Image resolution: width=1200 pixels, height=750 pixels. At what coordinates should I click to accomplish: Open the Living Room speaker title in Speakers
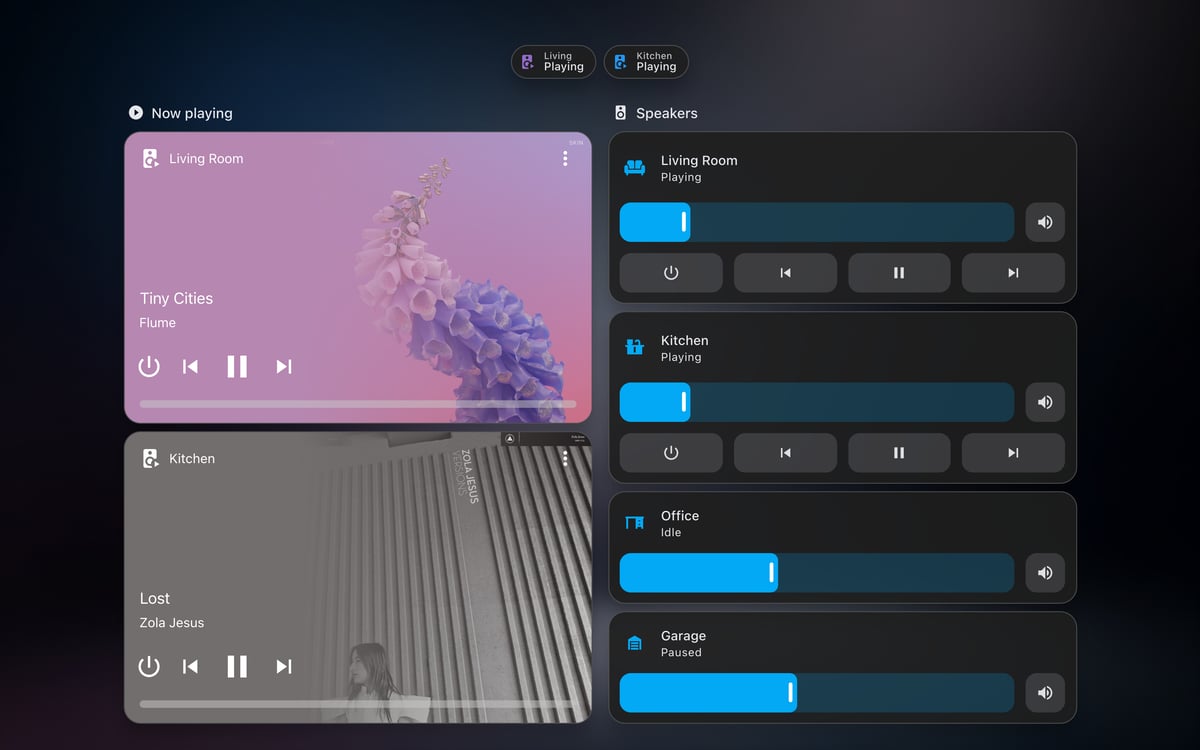(699, 160)
